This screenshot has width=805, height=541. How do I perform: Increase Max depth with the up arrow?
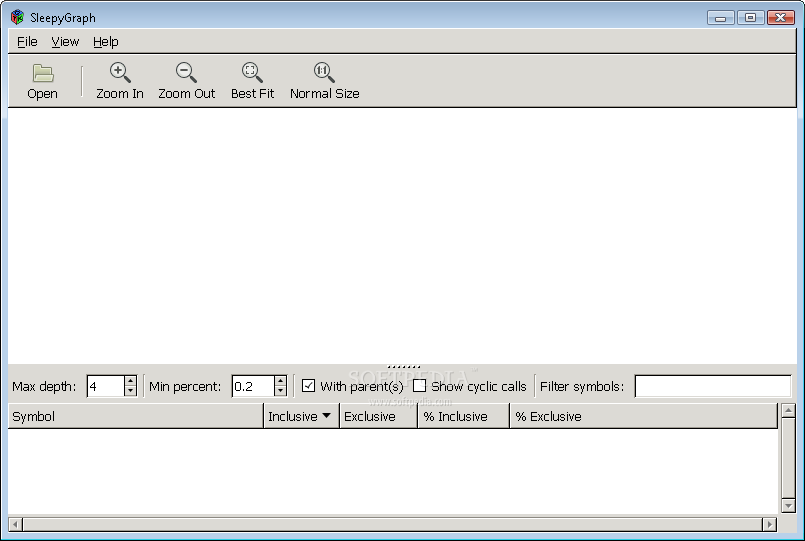click(130, 381)
